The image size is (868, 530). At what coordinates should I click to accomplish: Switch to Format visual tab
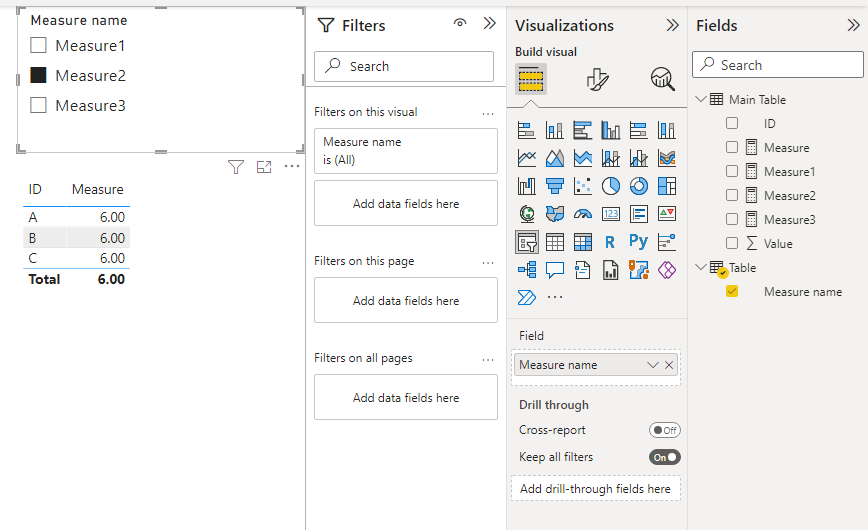pyautogui.click(x=597, y=79)
